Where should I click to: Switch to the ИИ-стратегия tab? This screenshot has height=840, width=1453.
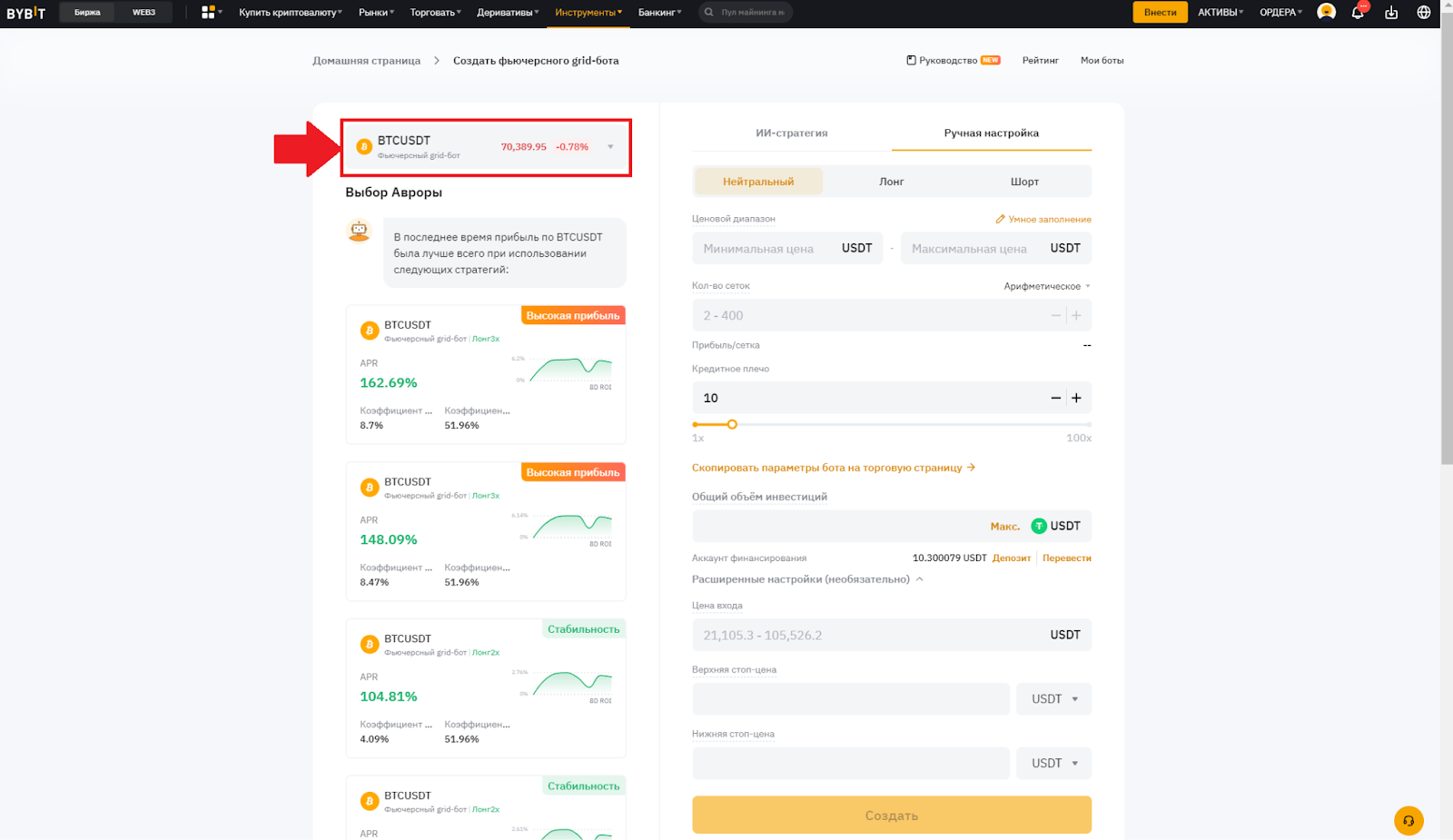pyautogui.click(x=791, y=133)
